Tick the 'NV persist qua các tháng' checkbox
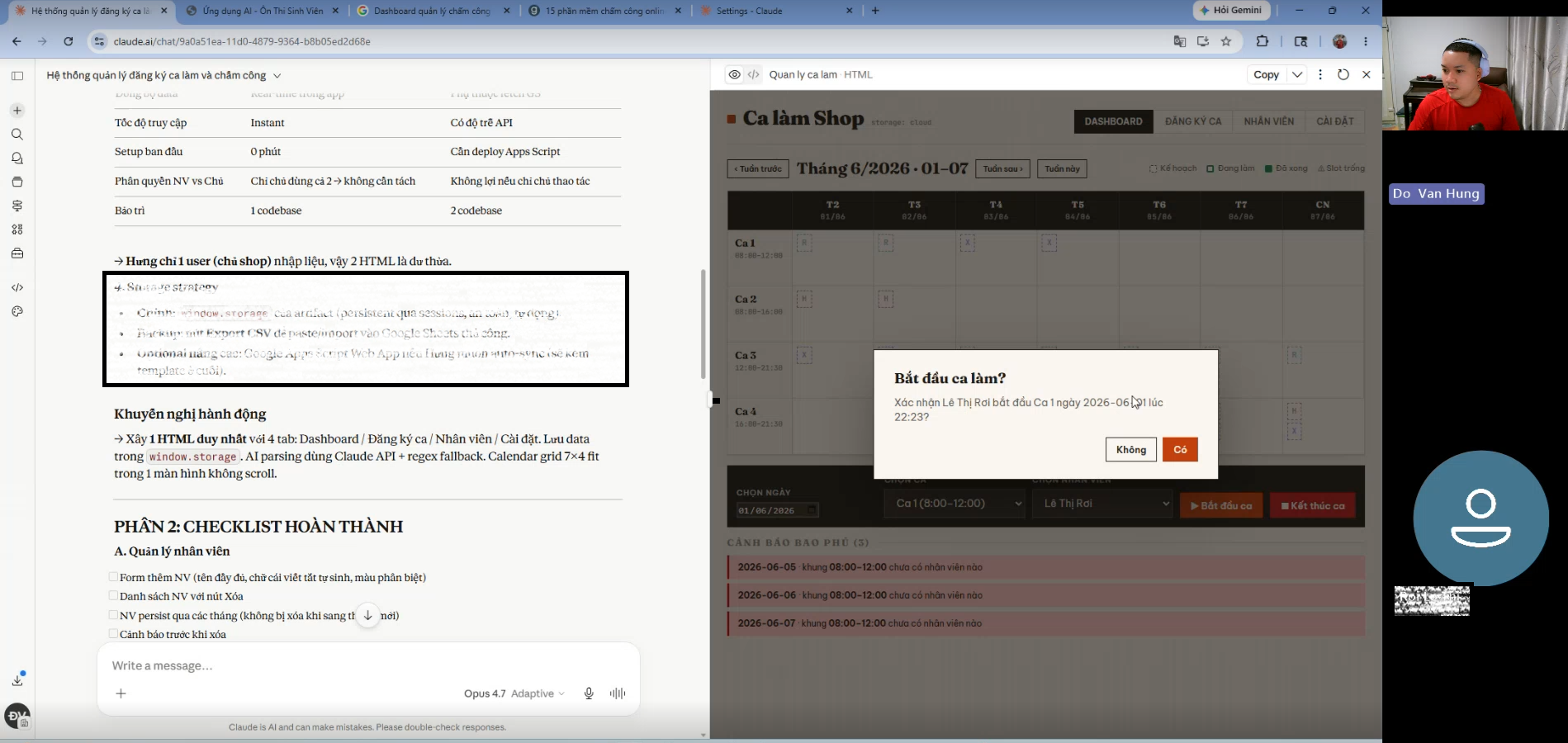The width and height of the screenshot is (1568, 743). point(113,615)
